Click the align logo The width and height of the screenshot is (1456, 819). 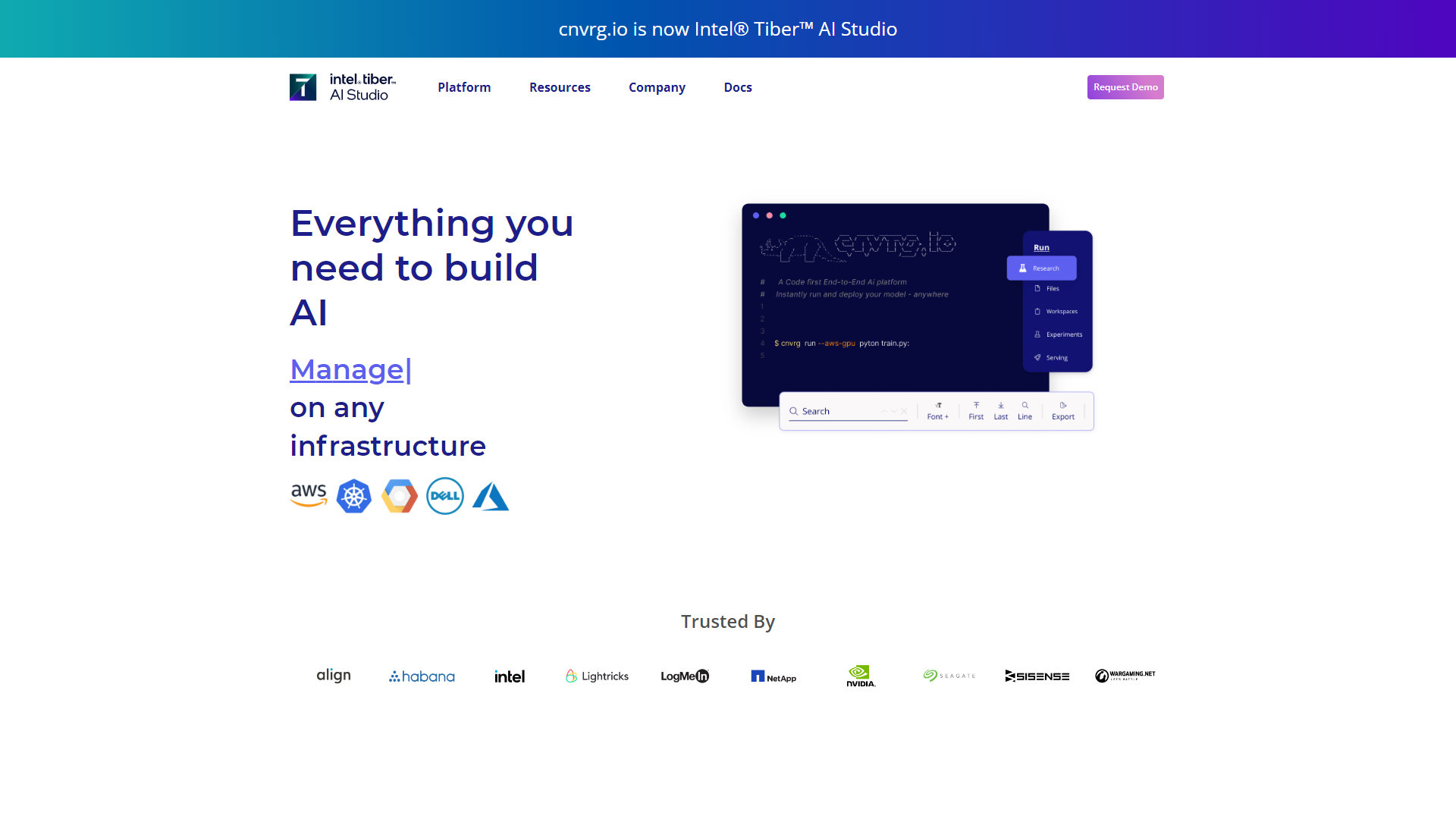(x=334, y=676)
